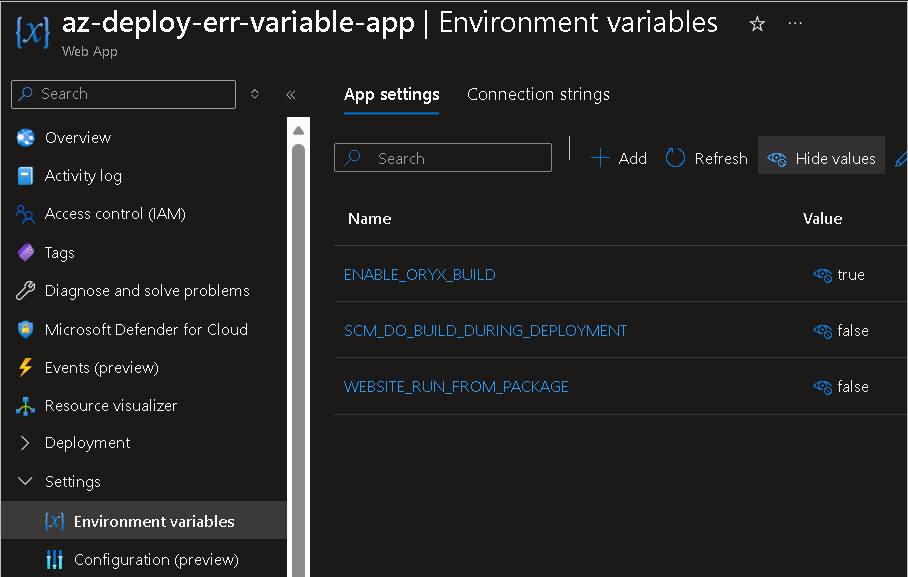
Task: Open Microsoft Defender for Cloud
Action: [x=139, y=329]
